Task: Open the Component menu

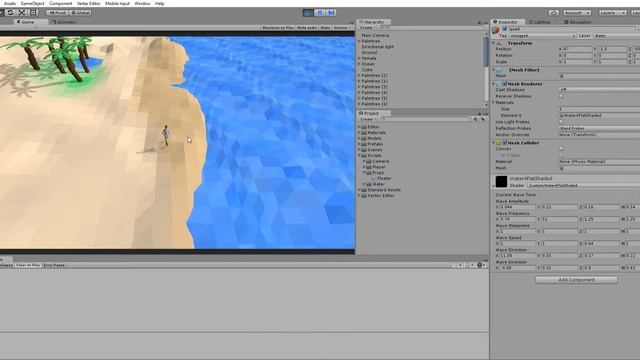Action: 60,3
